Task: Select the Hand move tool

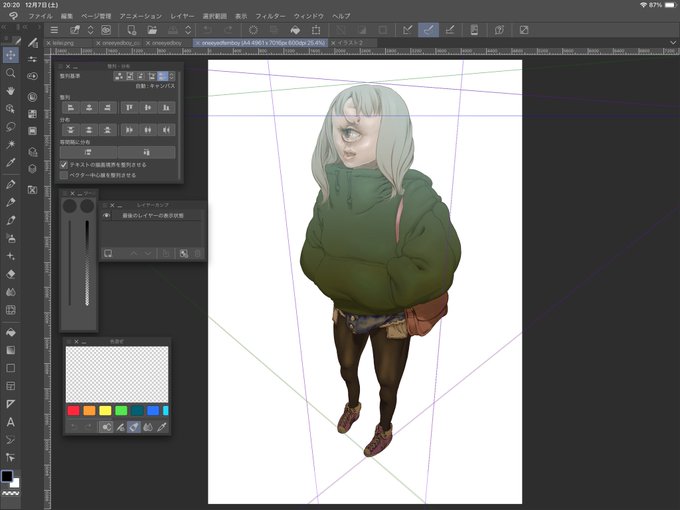Action: pos(10,91)
